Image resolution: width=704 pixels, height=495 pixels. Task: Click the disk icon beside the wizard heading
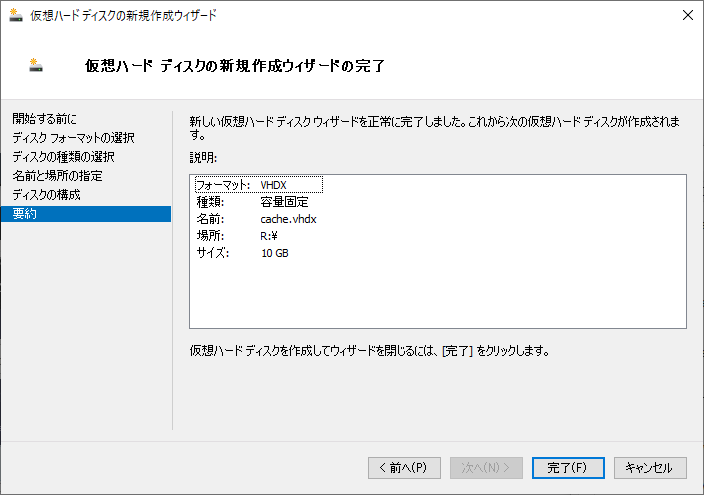[36, 66]
